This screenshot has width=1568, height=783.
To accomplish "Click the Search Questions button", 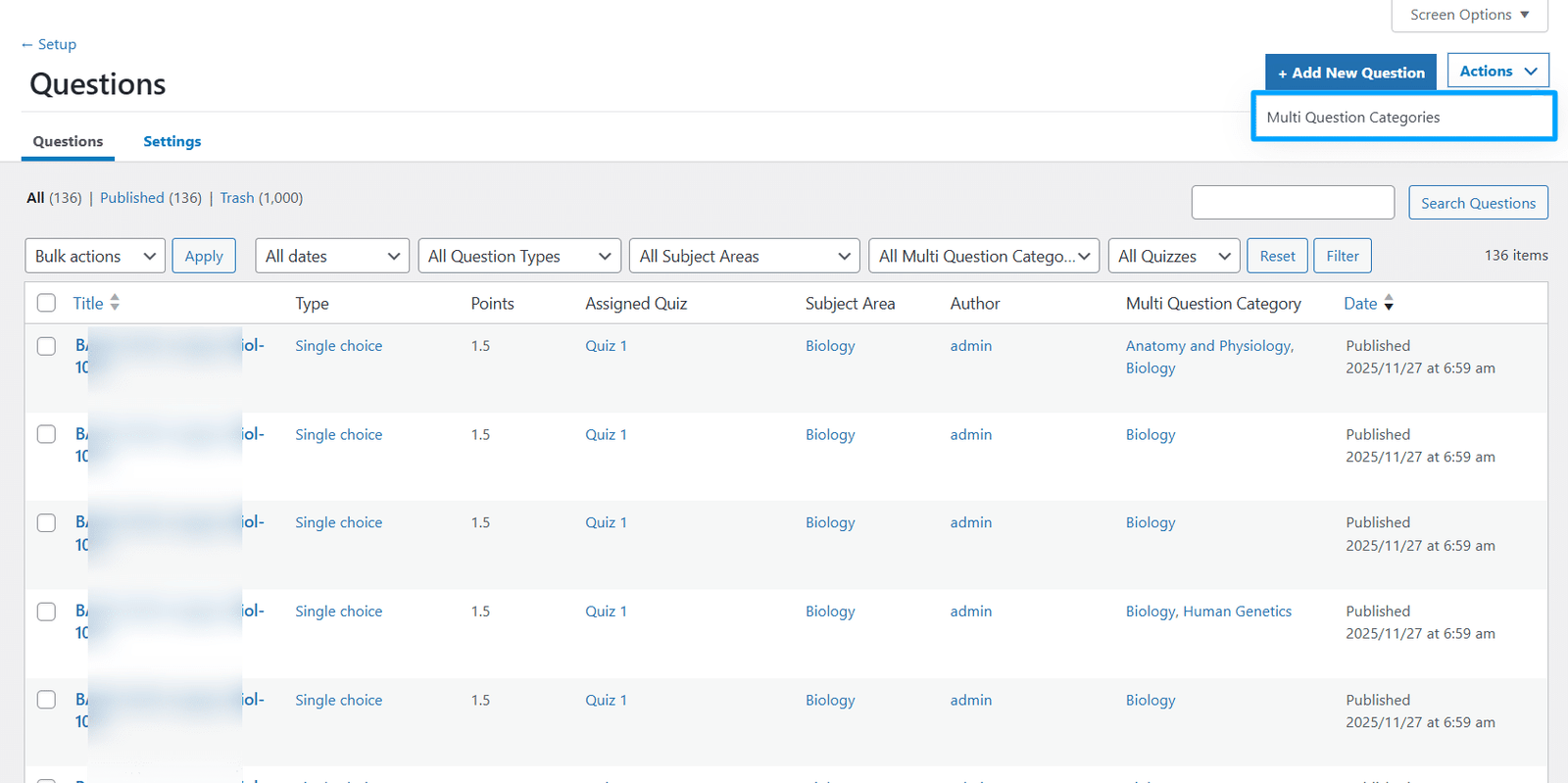I will pyautogui.click(x=1478, y=203).
